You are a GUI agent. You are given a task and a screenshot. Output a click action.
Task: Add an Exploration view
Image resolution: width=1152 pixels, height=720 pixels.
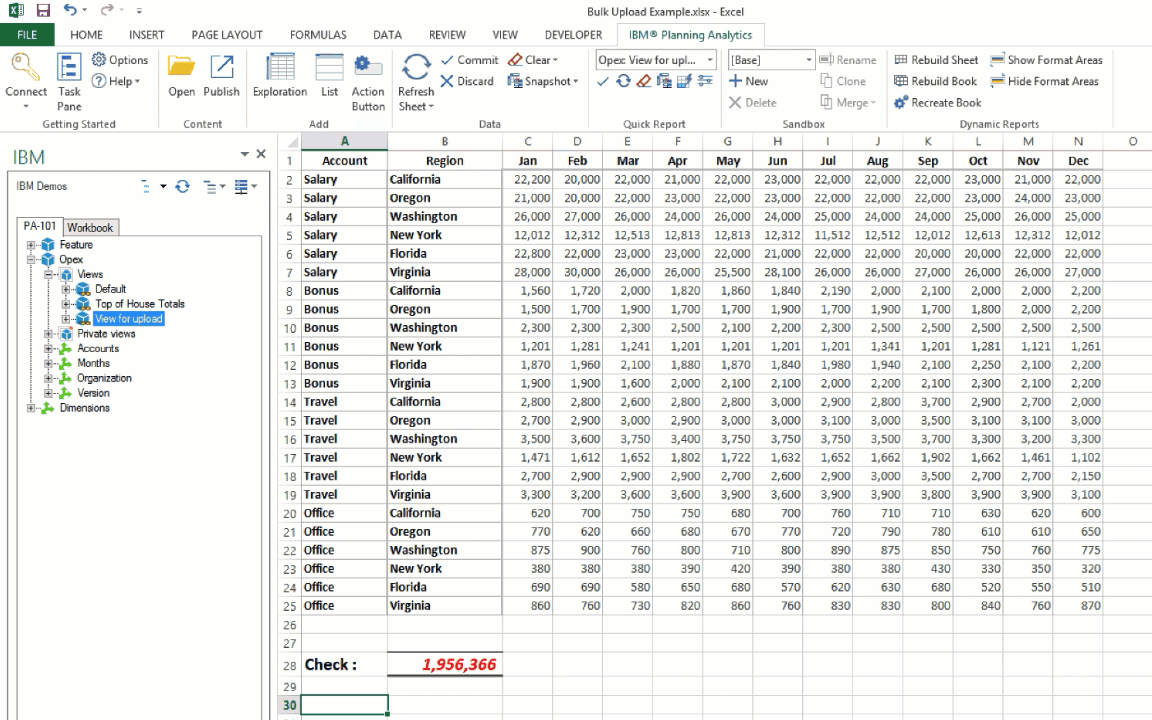point(280,76)
